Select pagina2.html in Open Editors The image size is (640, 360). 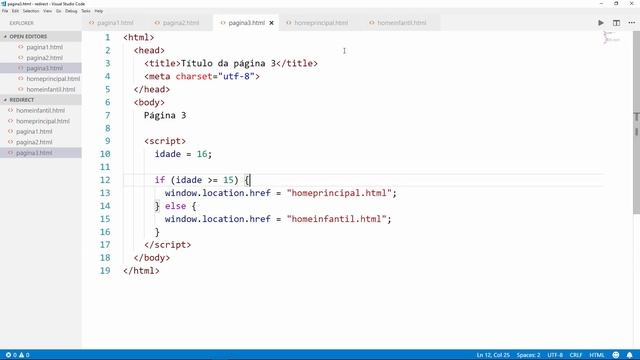pos(44,58)
